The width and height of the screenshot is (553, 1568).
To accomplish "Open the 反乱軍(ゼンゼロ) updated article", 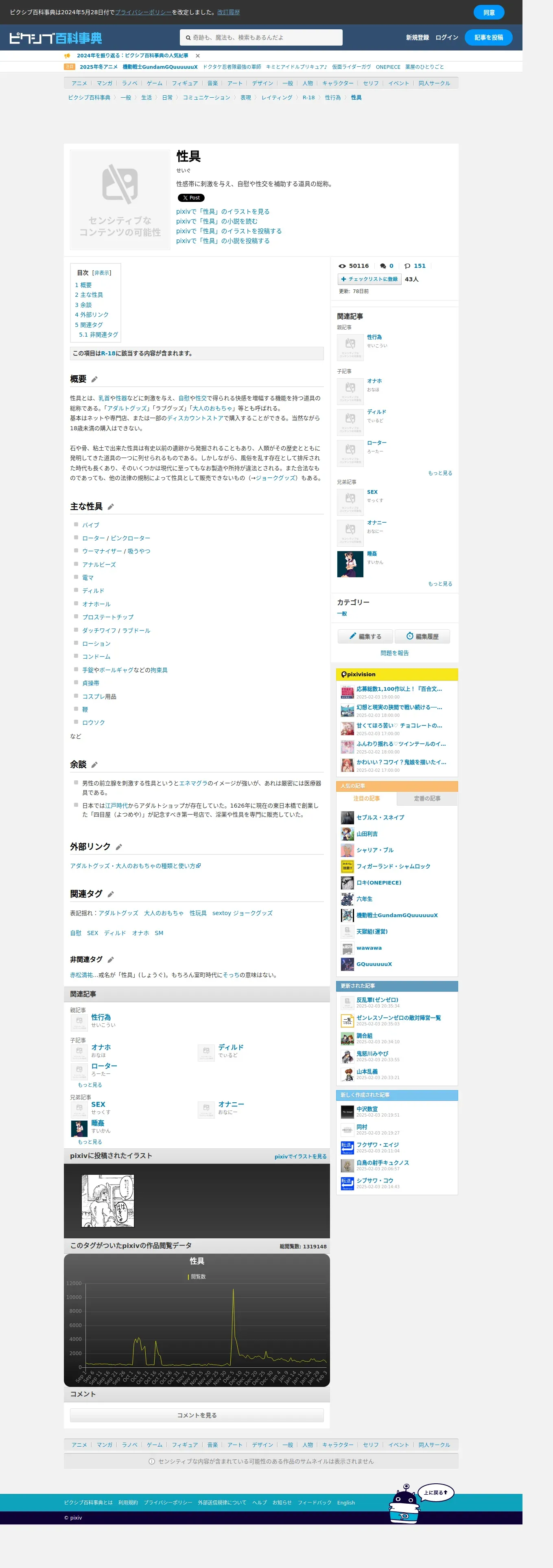I will (x=377, y=999).
